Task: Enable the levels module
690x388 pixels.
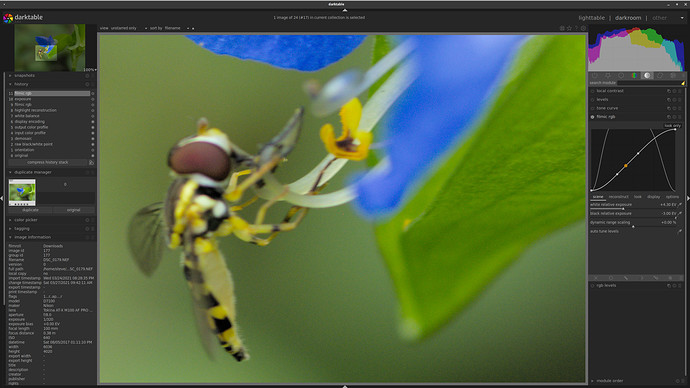Action: tap(592, 100)
